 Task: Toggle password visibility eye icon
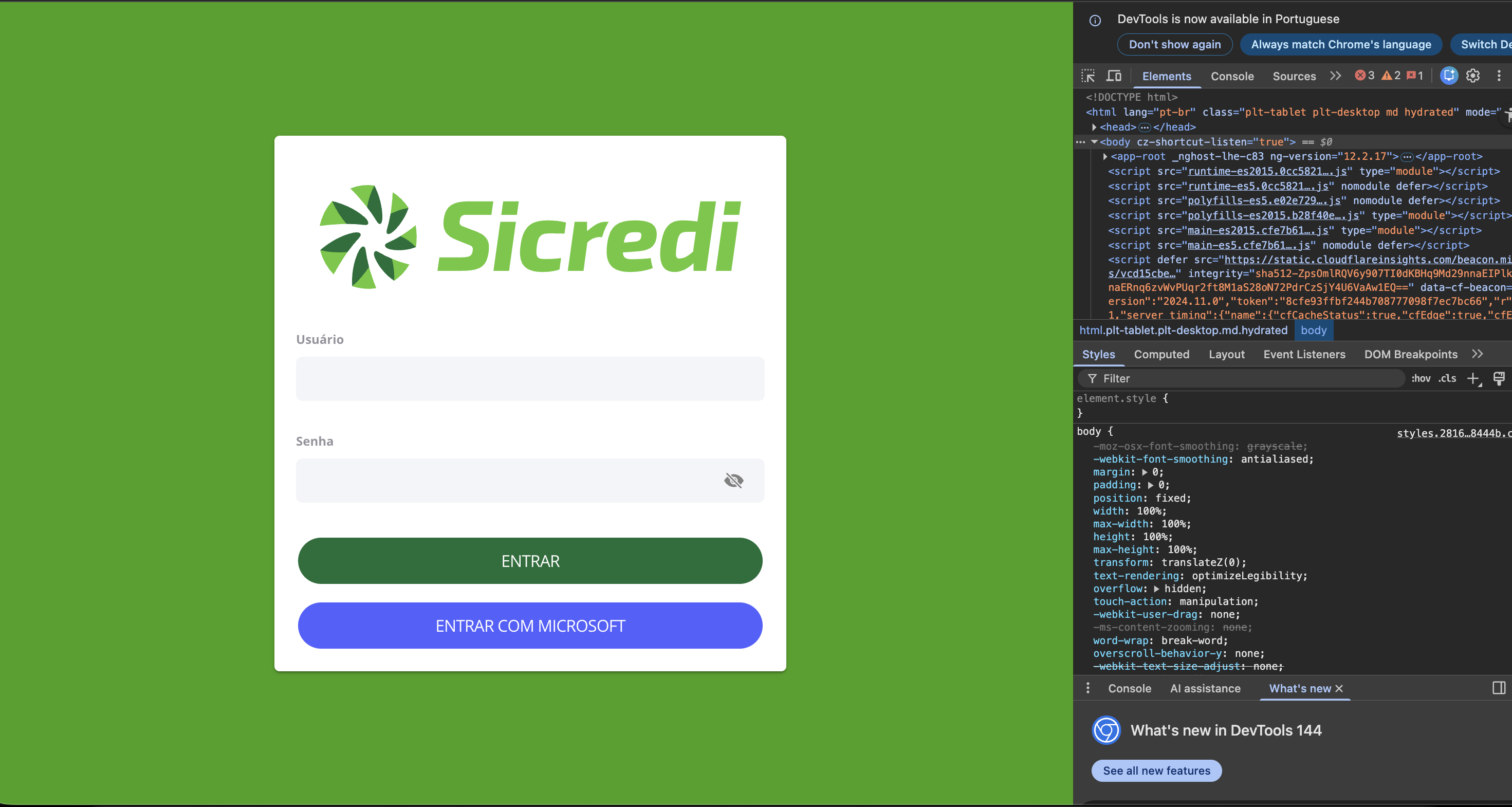pyautogui.click(x=733, y=481)
